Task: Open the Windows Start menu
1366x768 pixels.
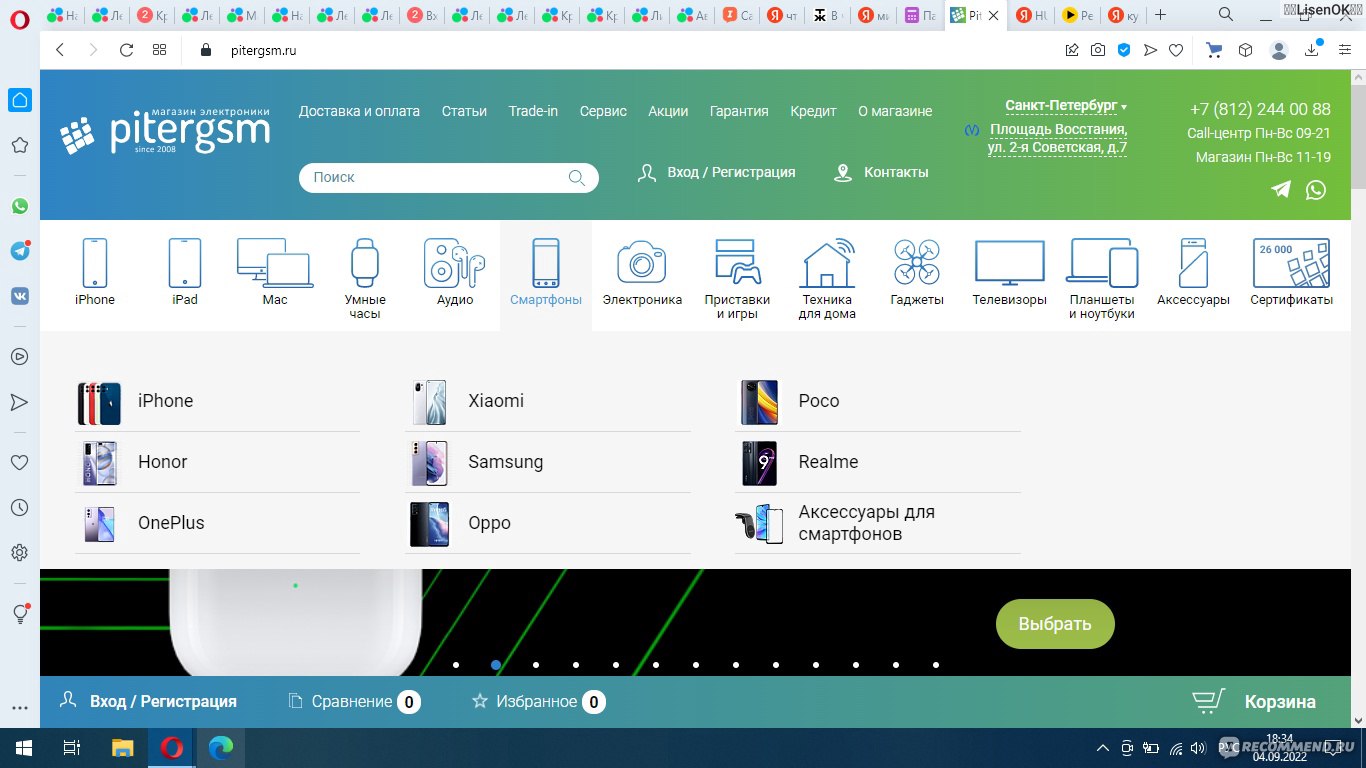Action: click(23, 747)
